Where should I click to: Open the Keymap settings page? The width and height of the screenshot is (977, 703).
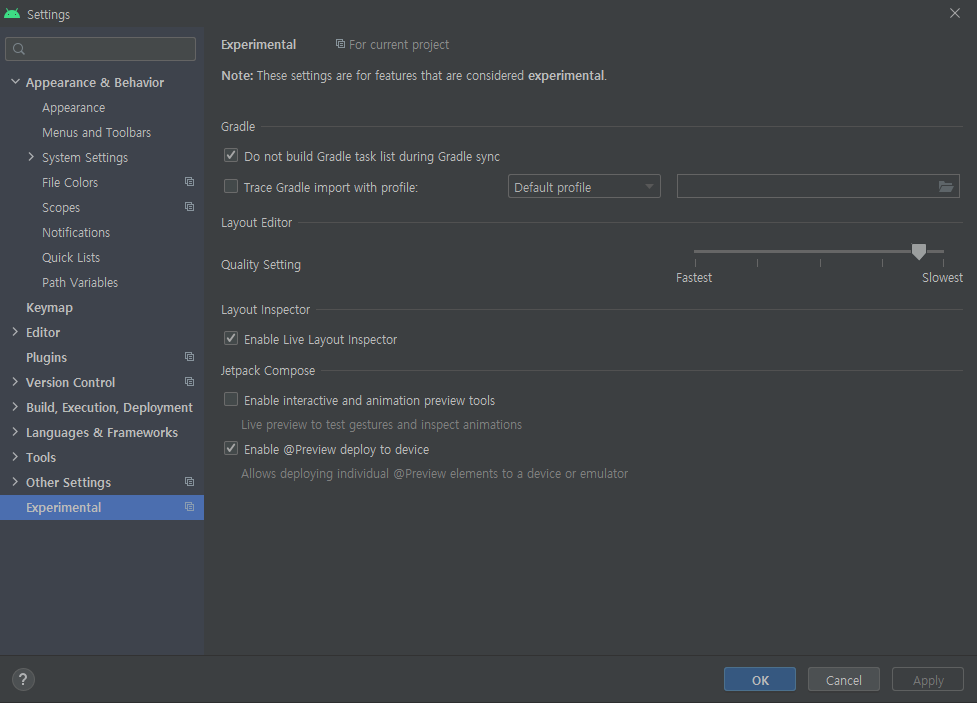pos(49,308)
